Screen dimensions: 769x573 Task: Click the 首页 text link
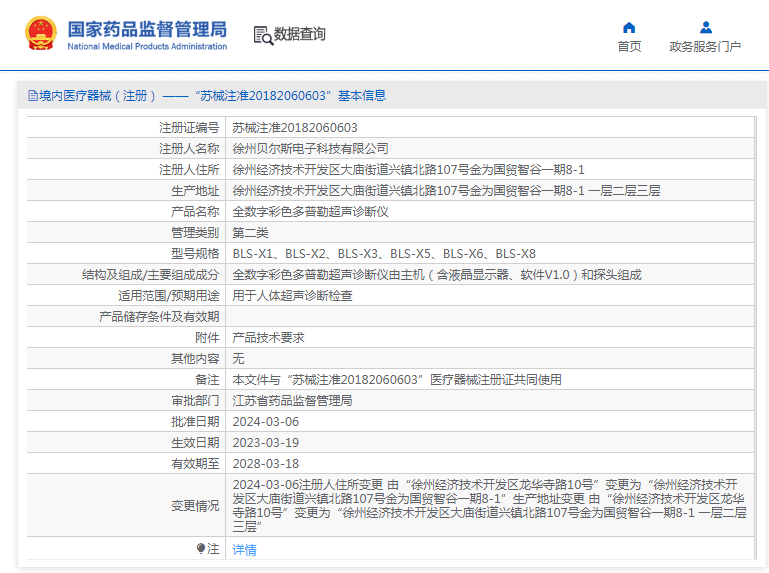629,47
